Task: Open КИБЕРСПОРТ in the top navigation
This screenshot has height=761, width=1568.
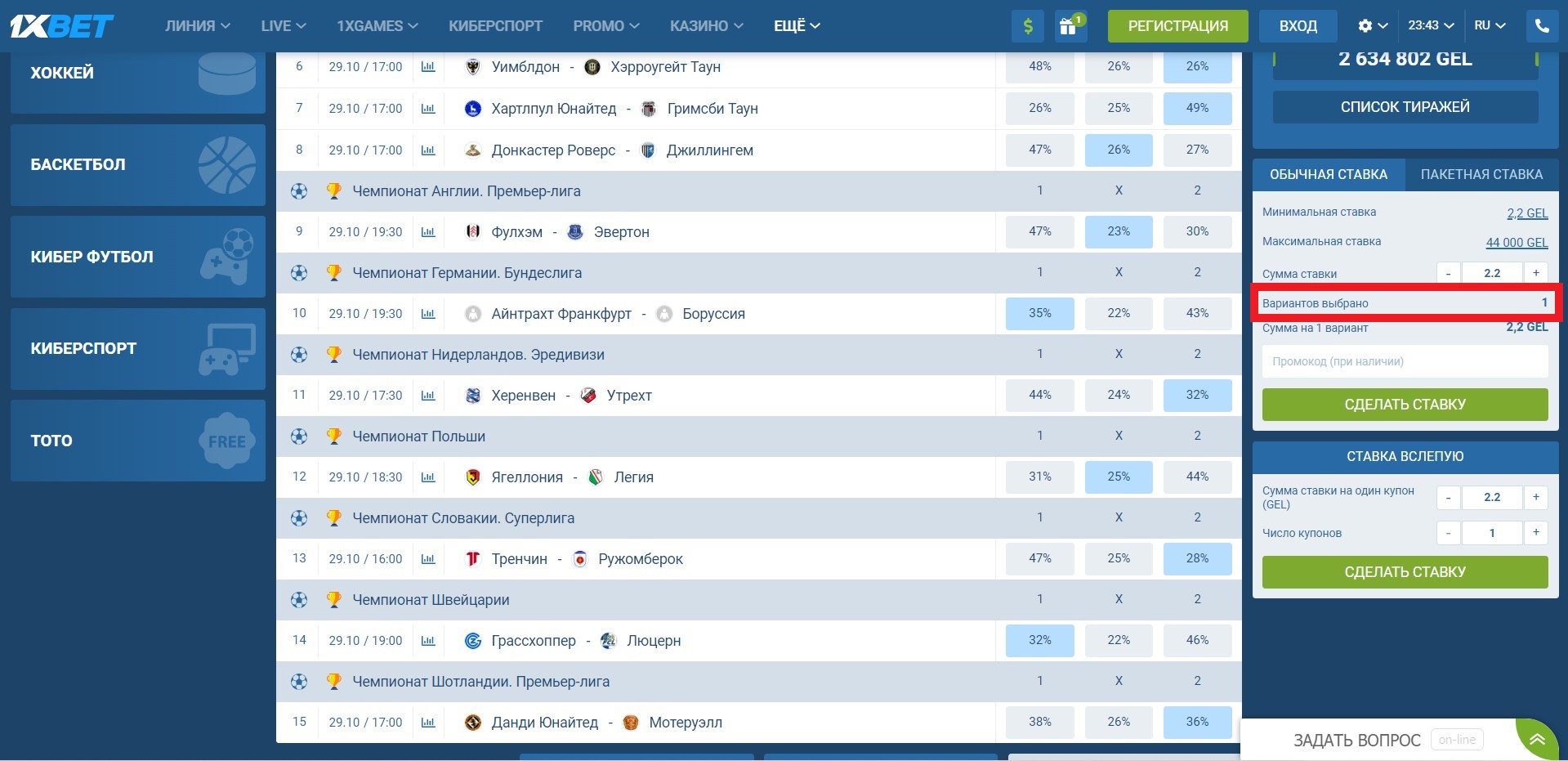Action: click(x=495, y=26)
